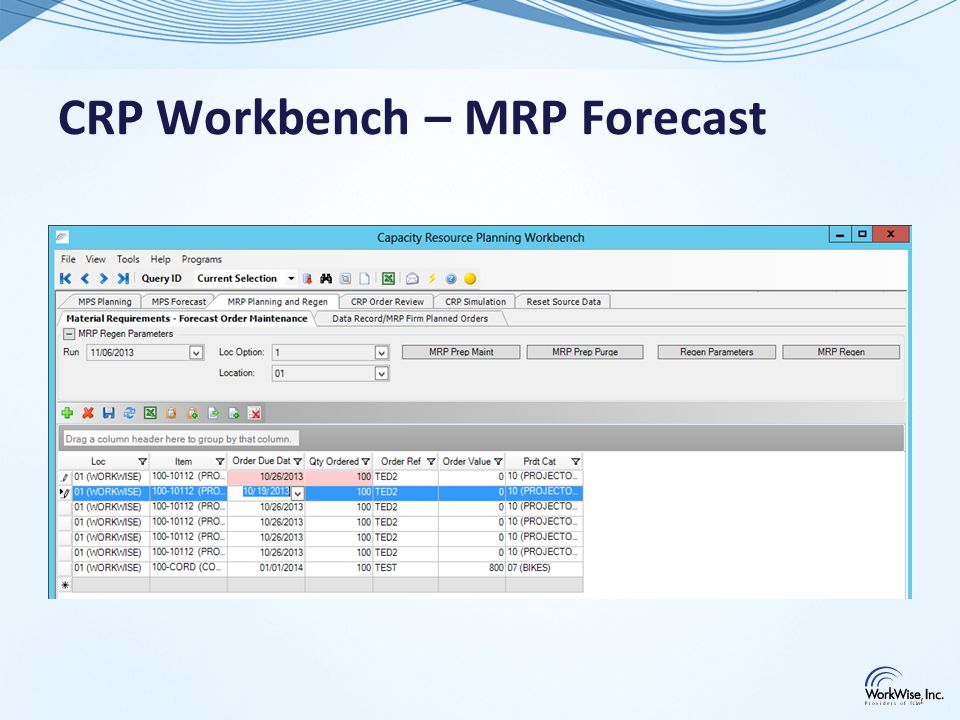The width and height of the screenshot is (960, 720).
Task: Open the blue help question icon
Action: (451, 279)
